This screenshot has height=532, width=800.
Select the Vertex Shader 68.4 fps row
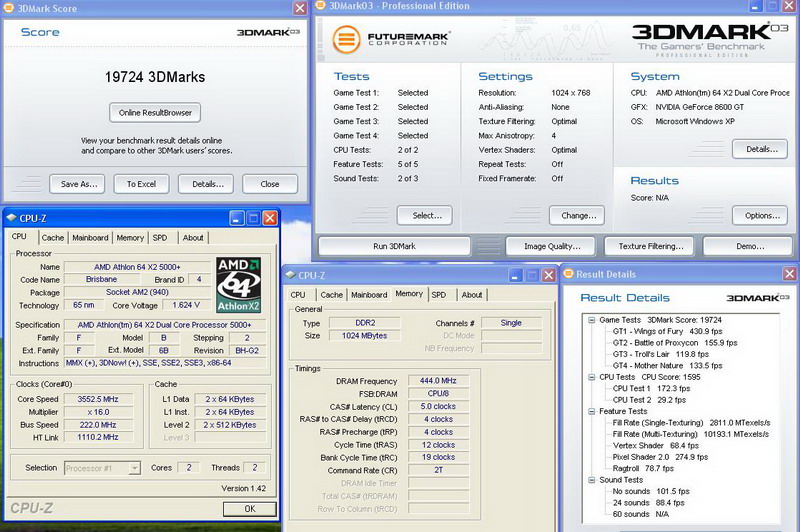tap(656, 446)
